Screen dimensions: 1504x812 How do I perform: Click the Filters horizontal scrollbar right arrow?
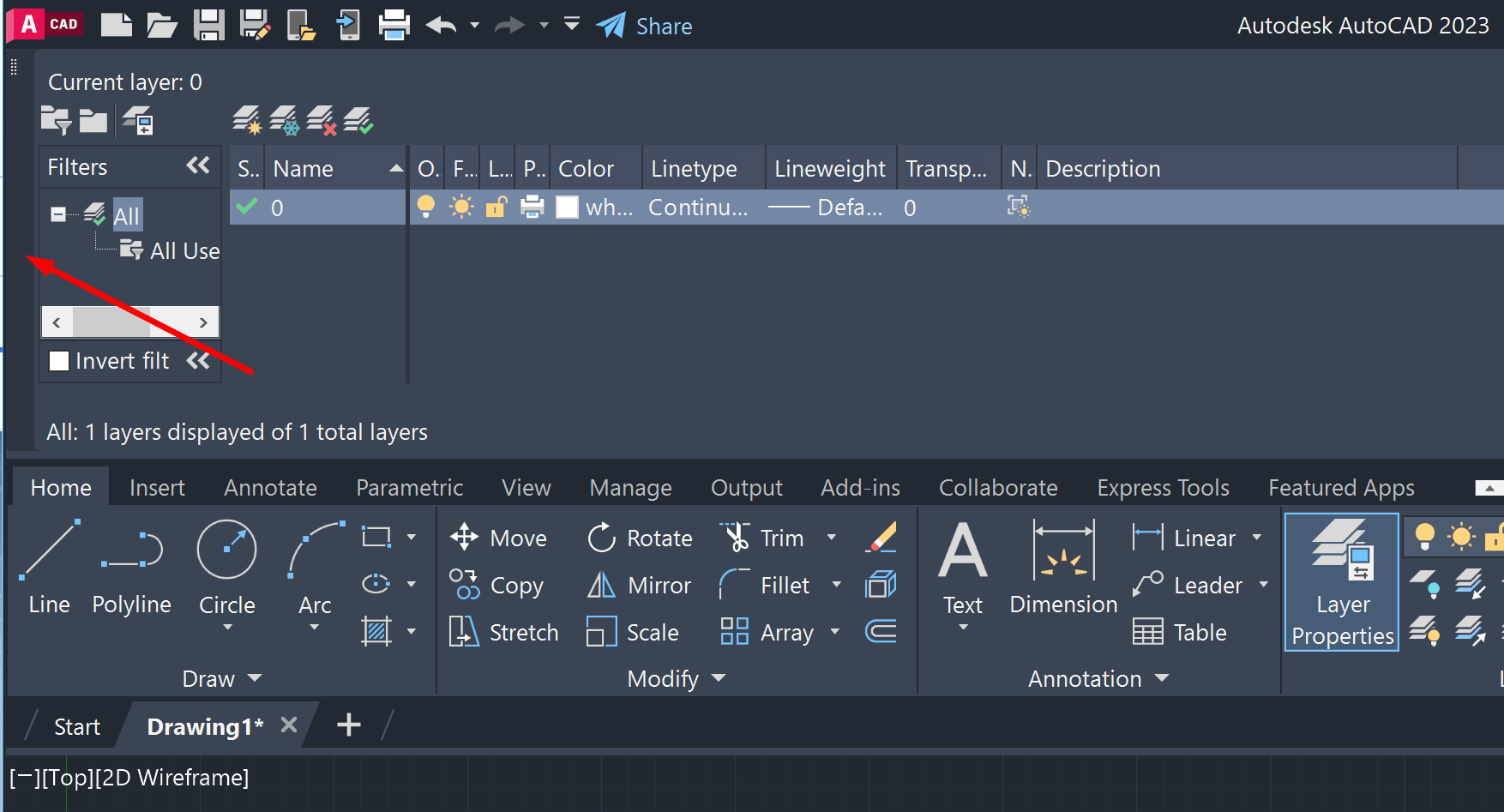click(203, 322)
